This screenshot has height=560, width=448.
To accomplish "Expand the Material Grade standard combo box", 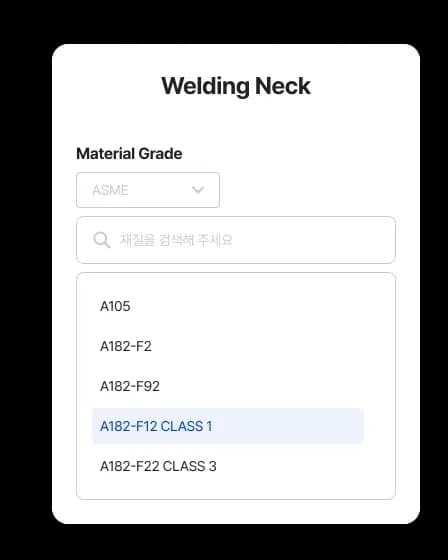I will [x=148, y=190].
